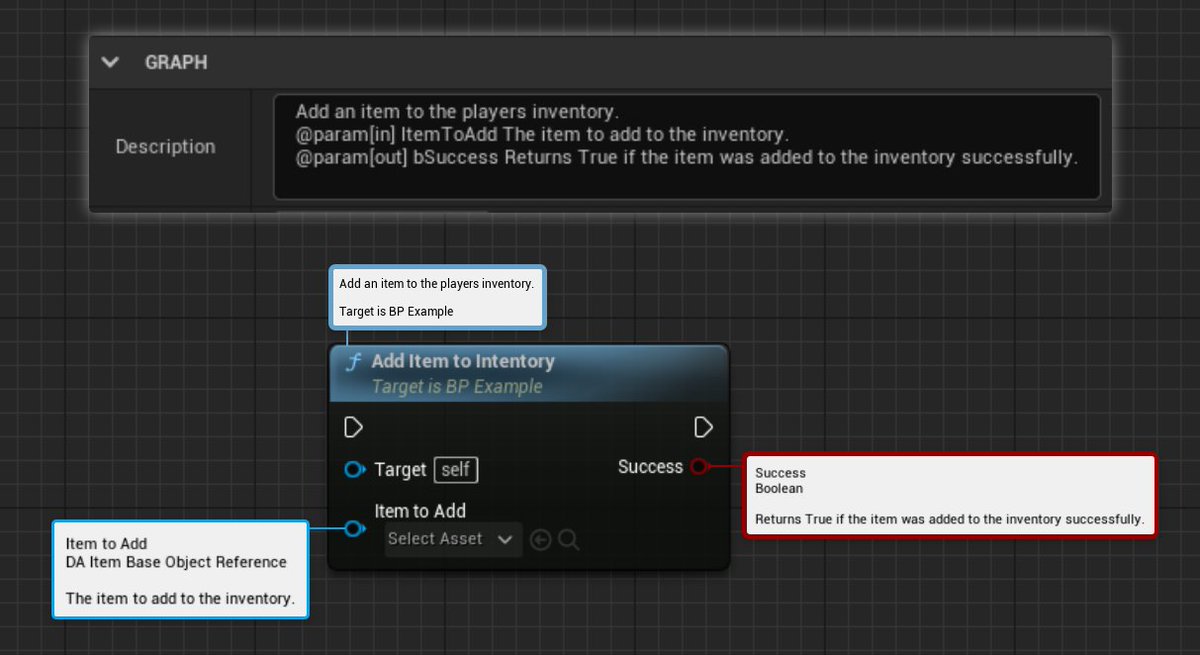Click the Description text field
This screenshot has height=655, width=1200.
pyautogui.click(x=687, y=147)
